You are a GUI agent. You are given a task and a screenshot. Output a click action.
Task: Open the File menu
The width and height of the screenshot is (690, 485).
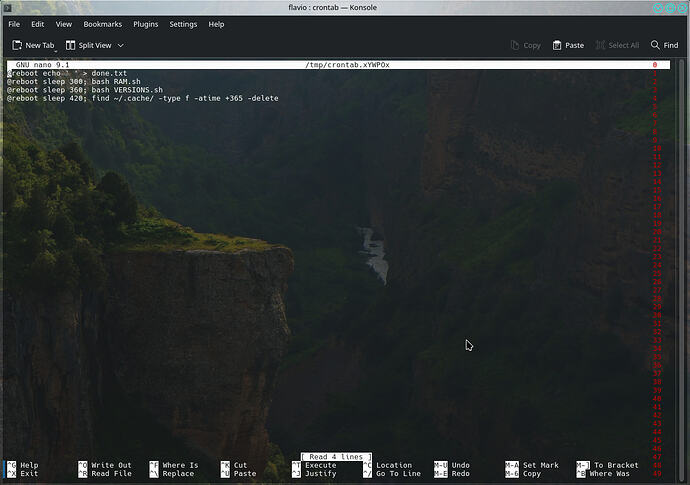[x=14, y=24]
